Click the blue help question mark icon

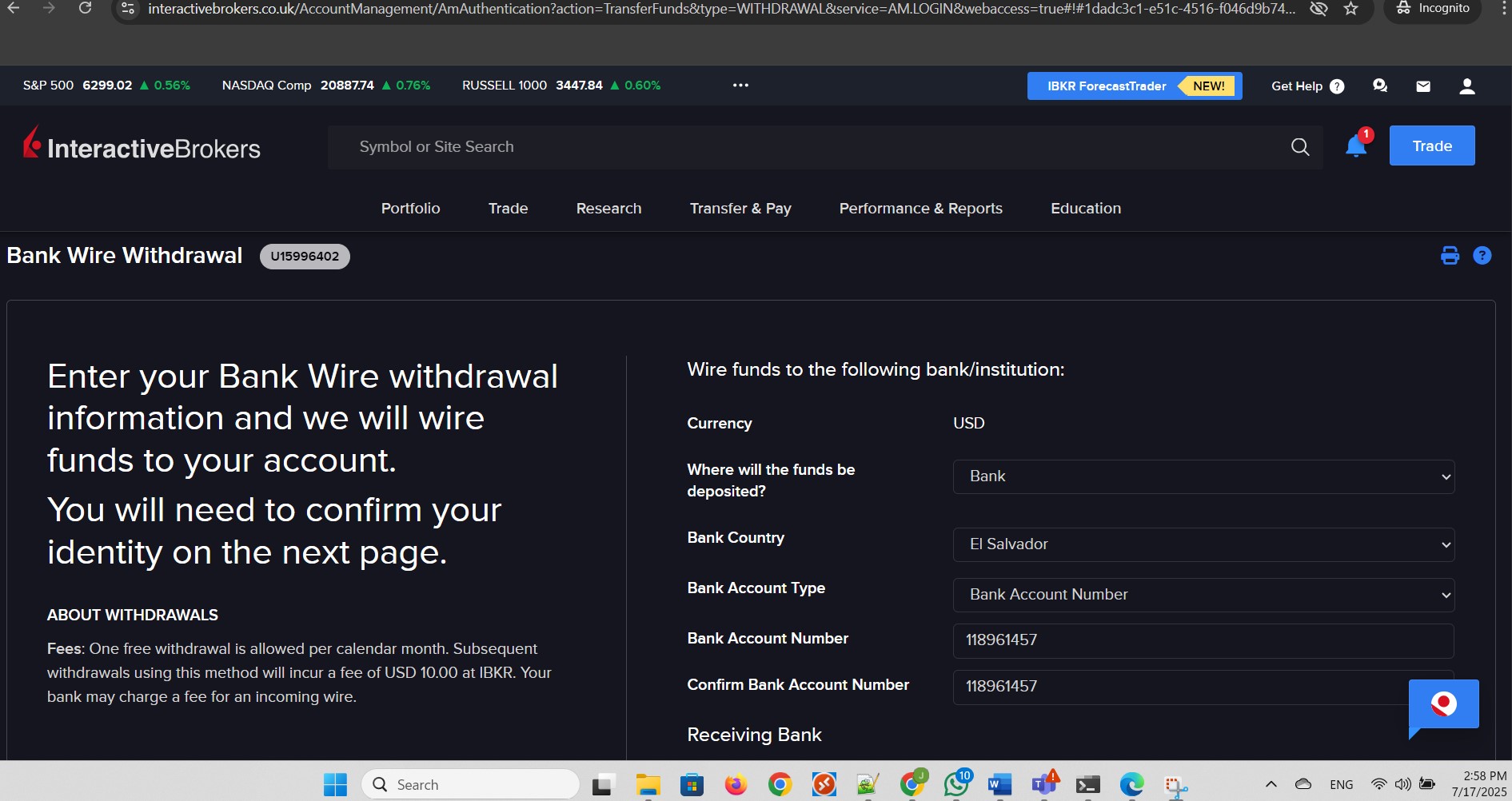tap(1482, 256)
